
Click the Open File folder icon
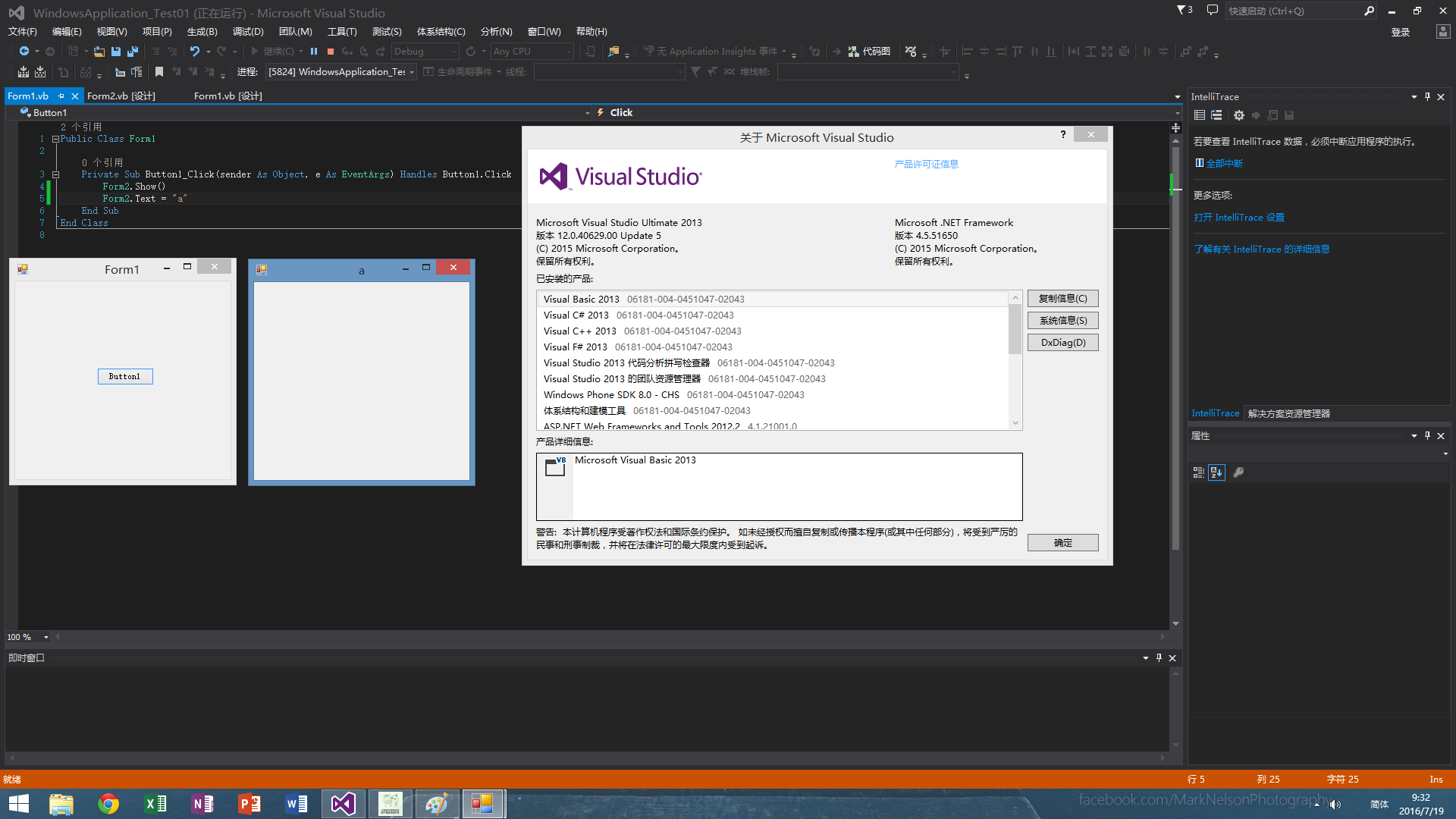pos(99,52)
